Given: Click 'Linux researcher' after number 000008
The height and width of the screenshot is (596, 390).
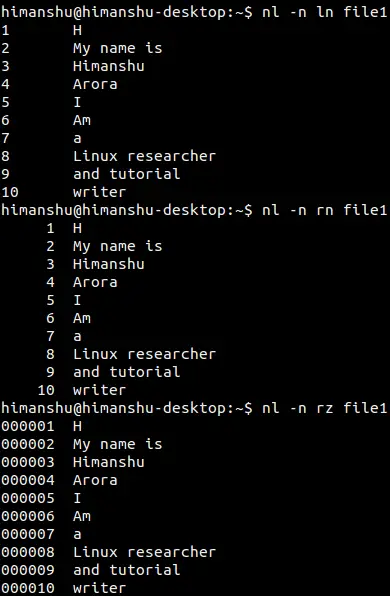Looking at the screenshot, I should pos(144,552).
